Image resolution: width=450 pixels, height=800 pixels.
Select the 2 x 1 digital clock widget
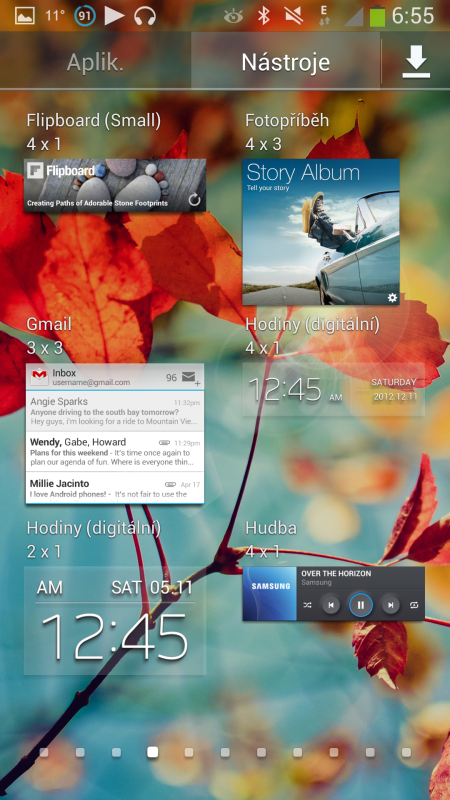115,620
